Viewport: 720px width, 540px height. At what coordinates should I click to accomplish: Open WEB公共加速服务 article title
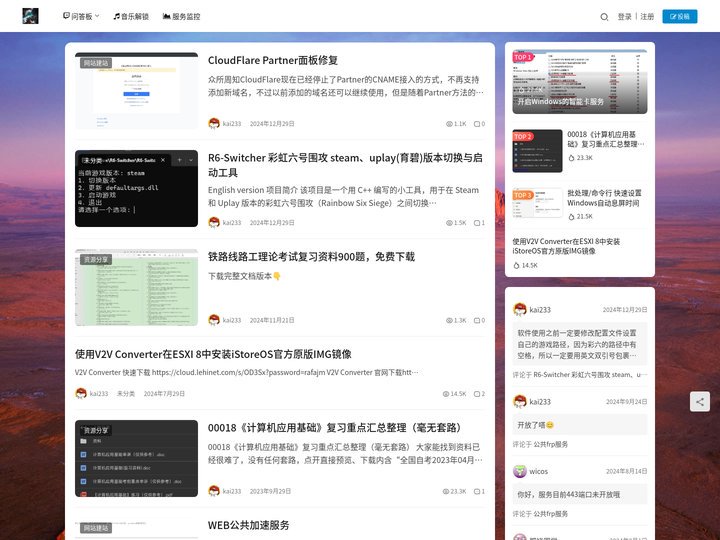(x=248, y=525)
